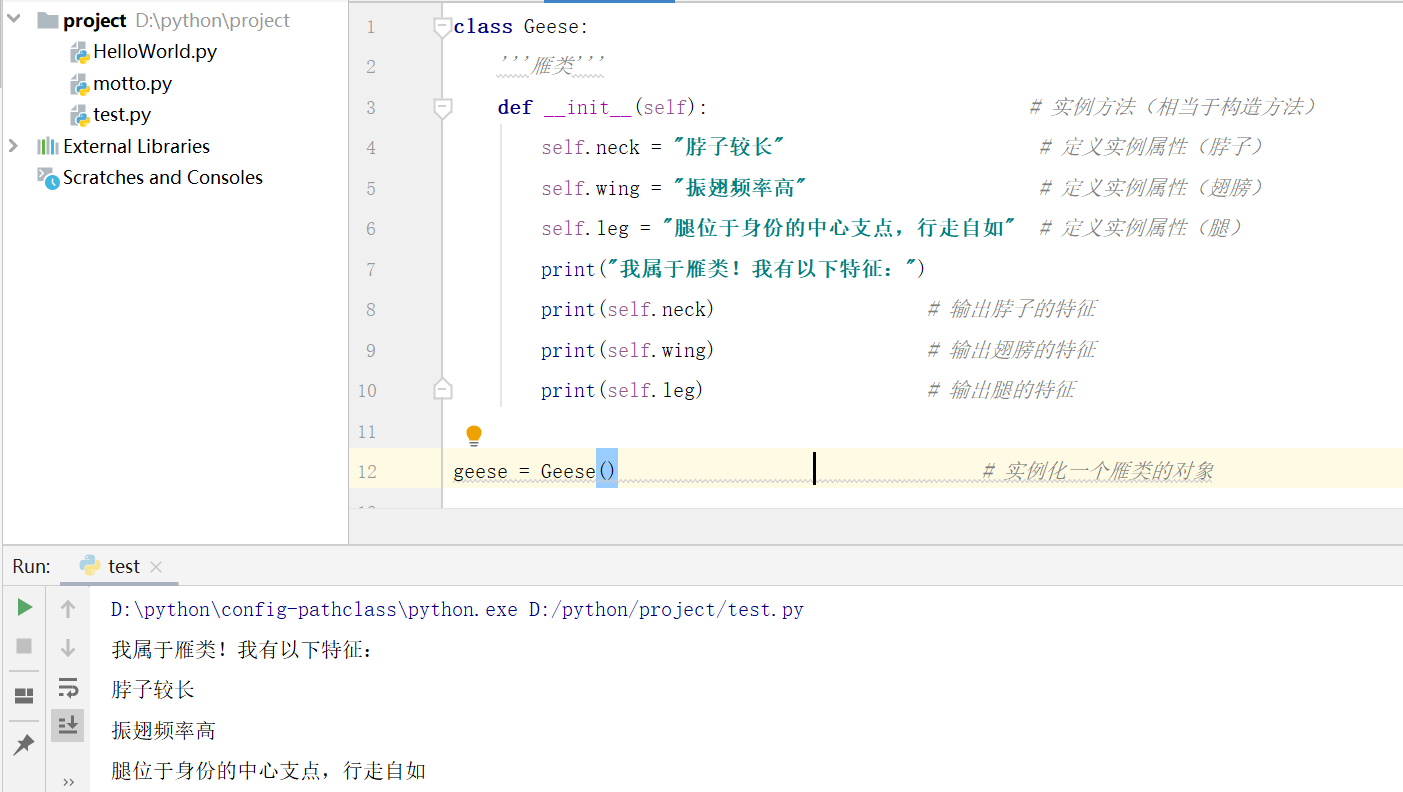Click the 'geese = Geese()' statement
1403x792 pixels.
[x=535, y=471]
